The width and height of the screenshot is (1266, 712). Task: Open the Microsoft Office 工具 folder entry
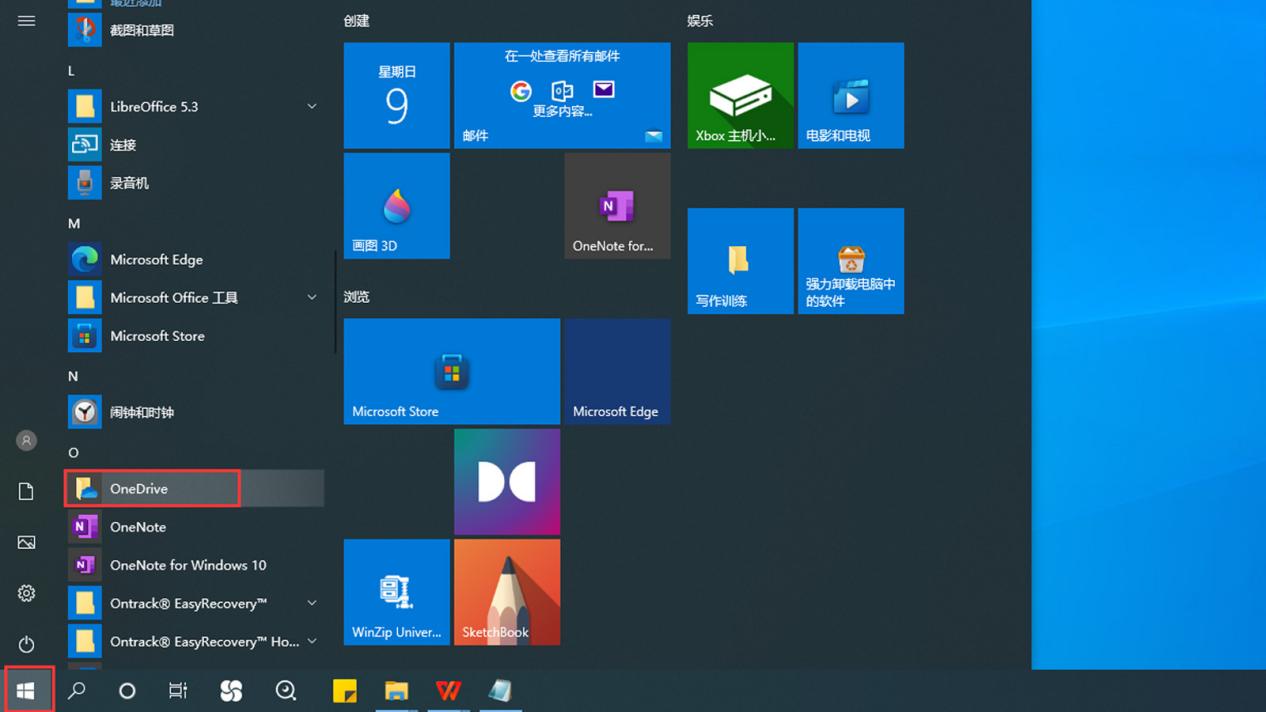click(195, 298)
